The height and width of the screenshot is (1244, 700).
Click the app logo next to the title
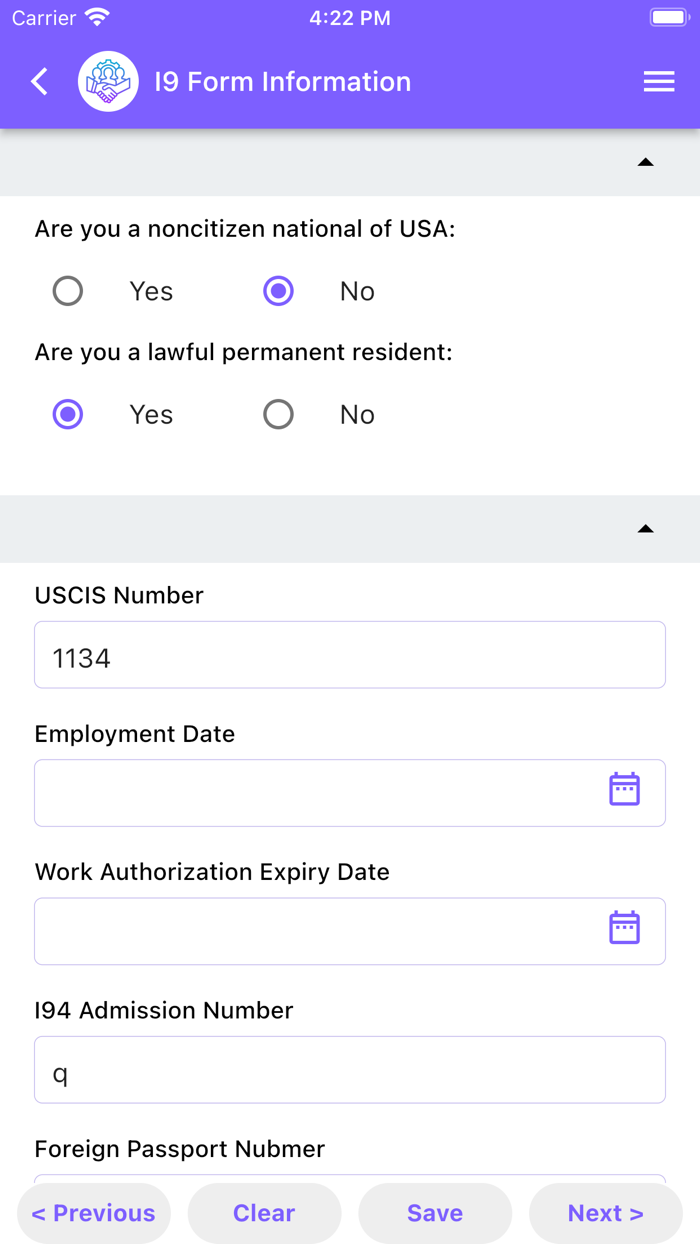pyautogui.click(x=108, y=81)
